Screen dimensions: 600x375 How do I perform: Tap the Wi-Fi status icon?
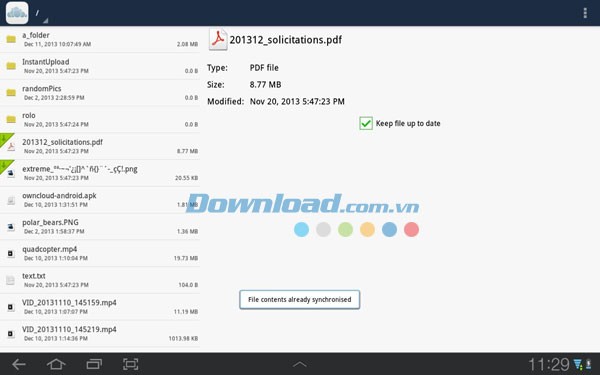(x=577, y=364)
